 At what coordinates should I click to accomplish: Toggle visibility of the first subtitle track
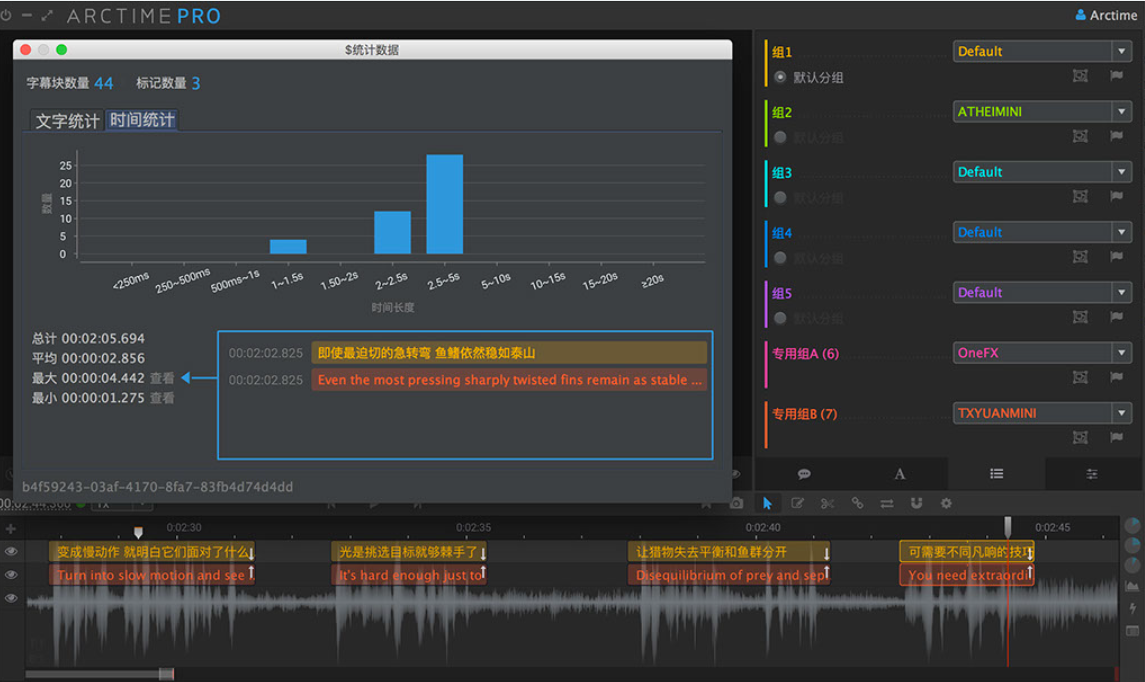click(x=10, y=549)
